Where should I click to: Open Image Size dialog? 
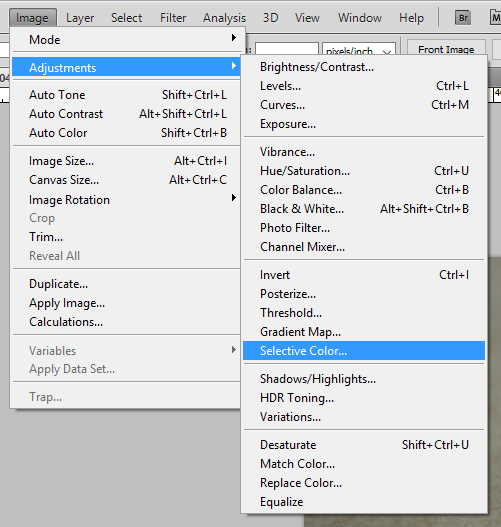click(x=126, y=161)
